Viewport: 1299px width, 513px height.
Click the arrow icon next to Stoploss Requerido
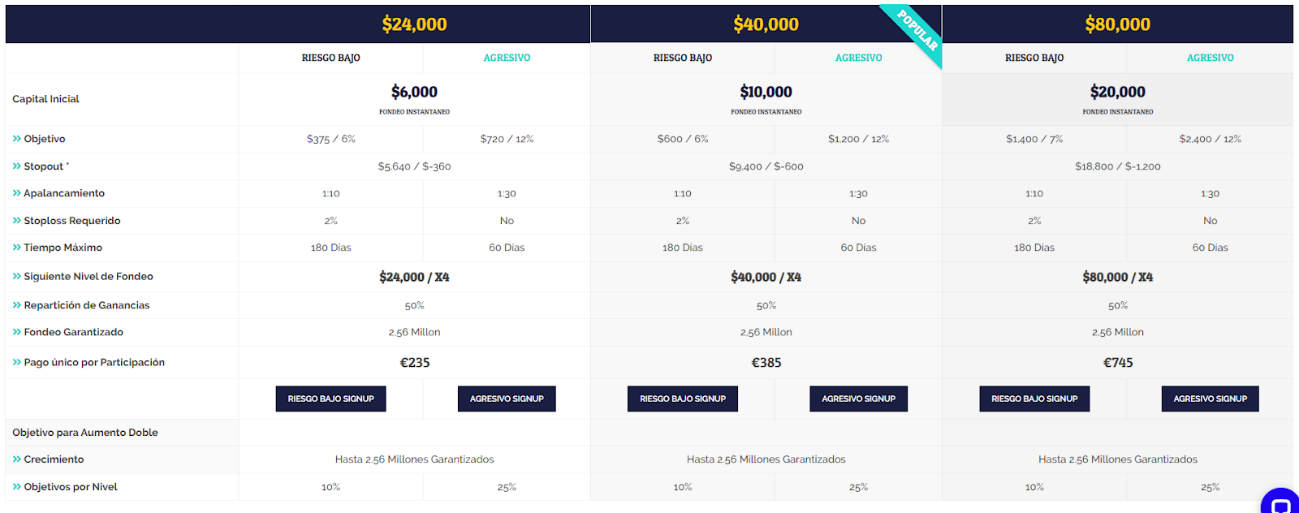pyautogui.click(x=16, y=220)
